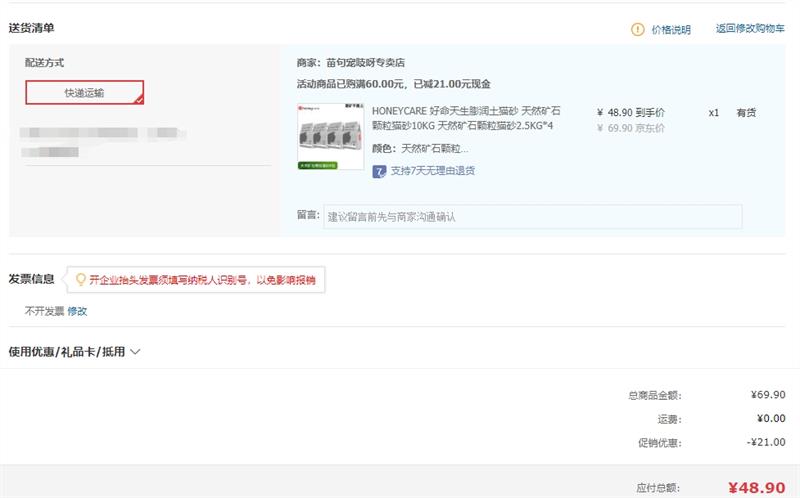Screen dimensions: 800x498
Task: Click the orange price info warning icon
Action: 638,30
